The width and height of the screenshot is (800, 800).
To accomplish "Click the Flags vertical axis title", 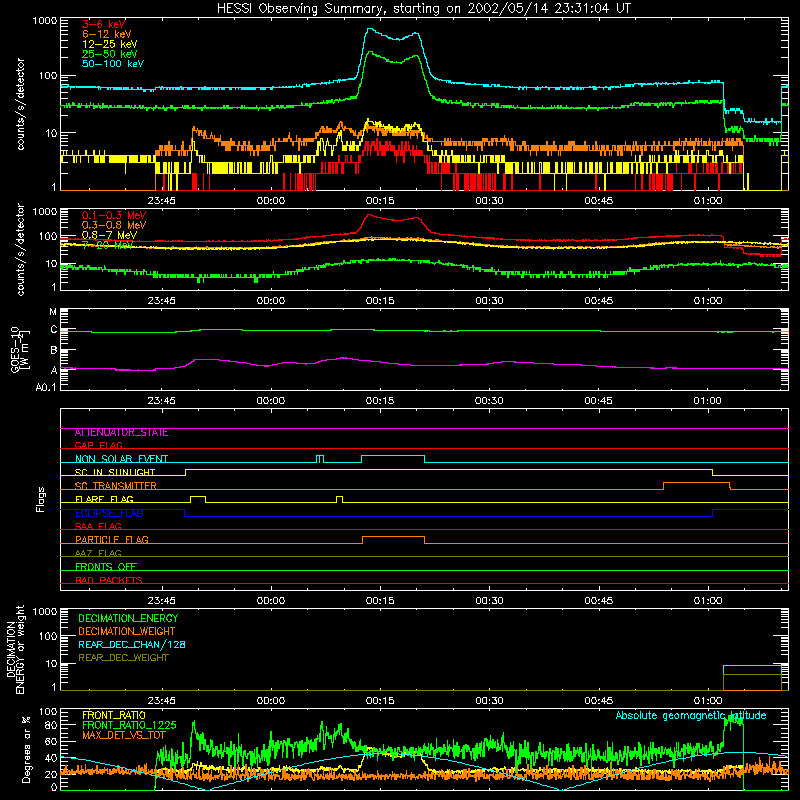I will (x=41, y=499).
